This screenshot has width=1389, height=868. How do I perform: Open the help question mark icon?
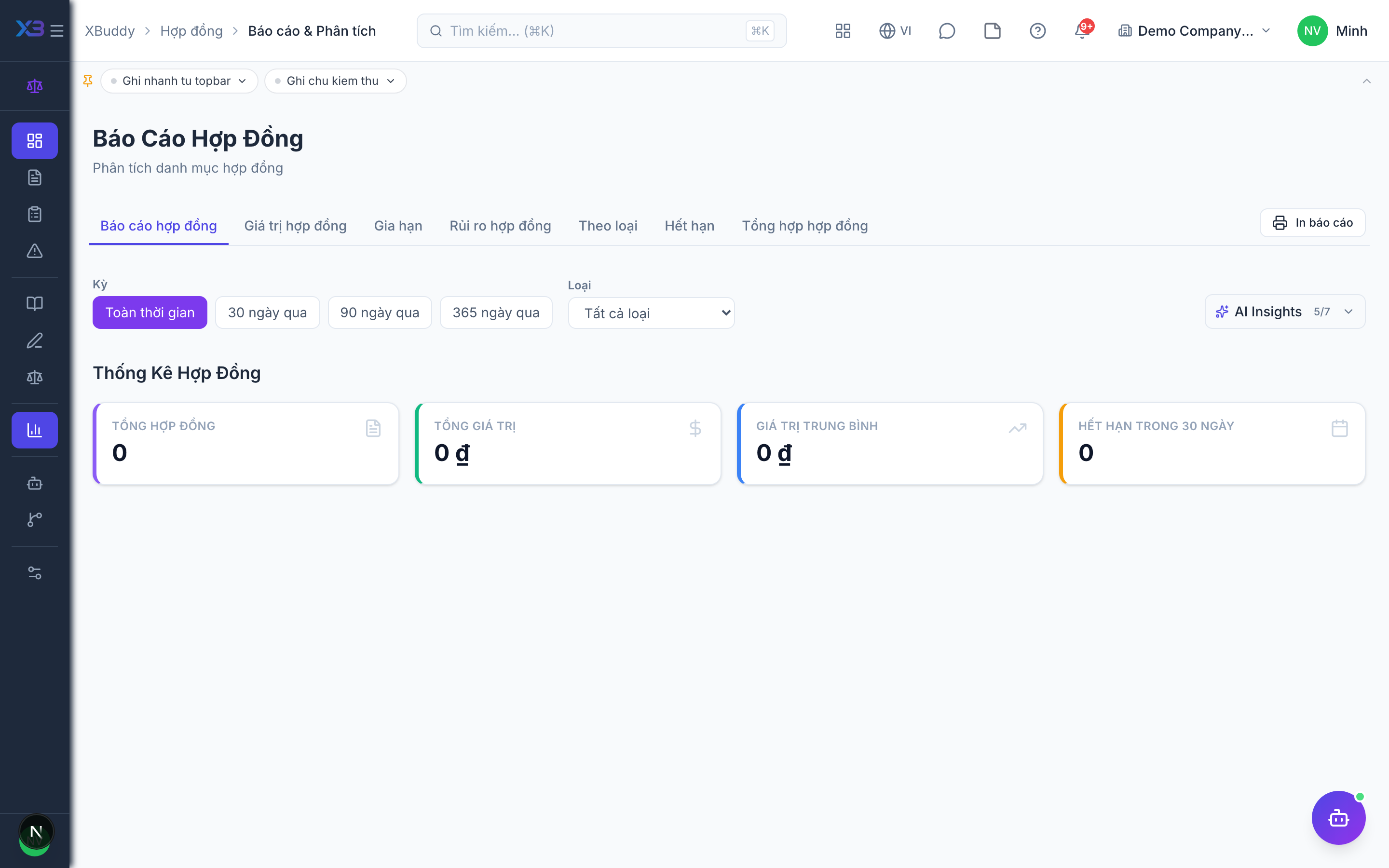[x=1037, y=30]
